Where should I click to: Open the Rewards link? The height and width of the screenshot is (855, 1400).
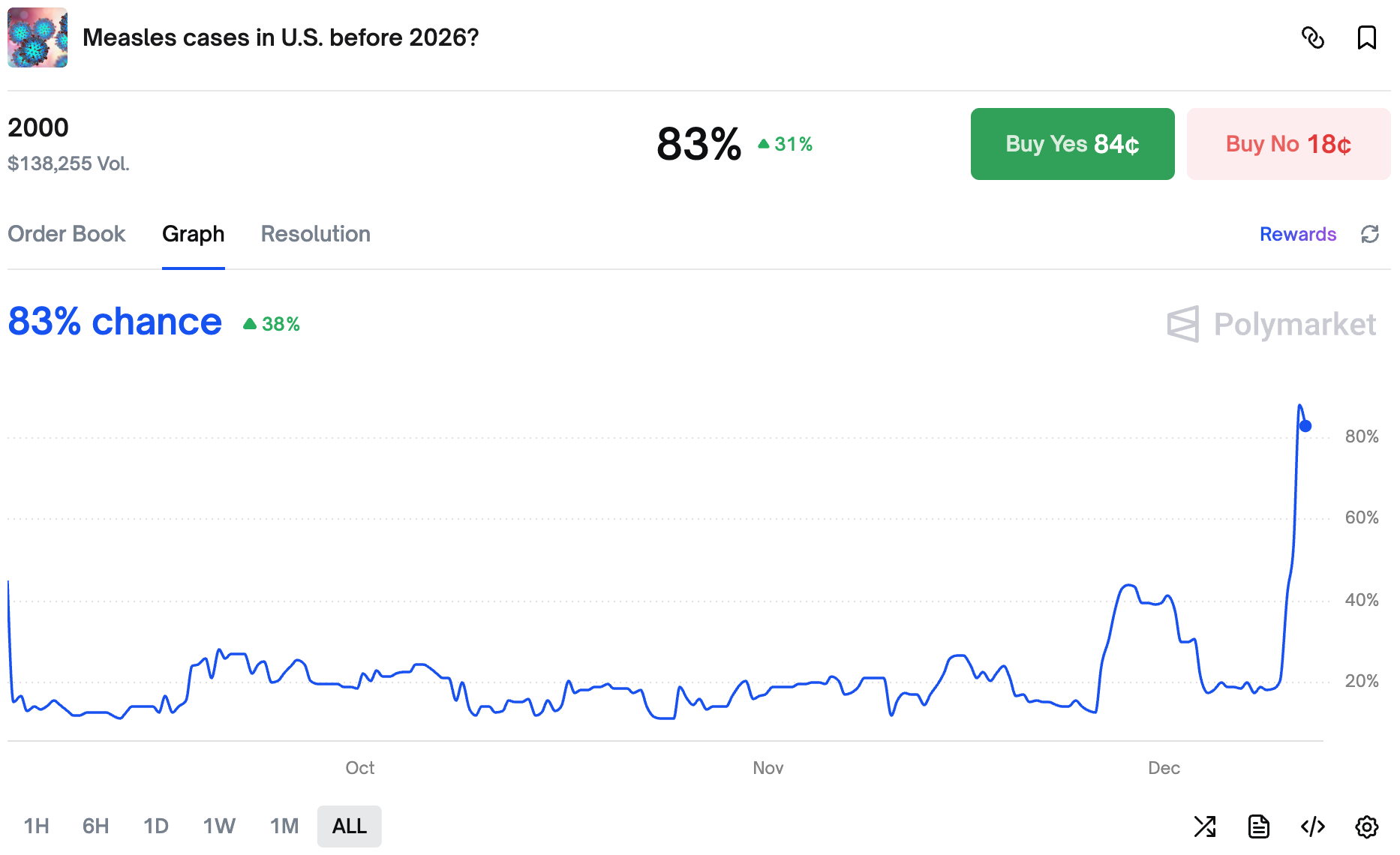[1297, 235]
